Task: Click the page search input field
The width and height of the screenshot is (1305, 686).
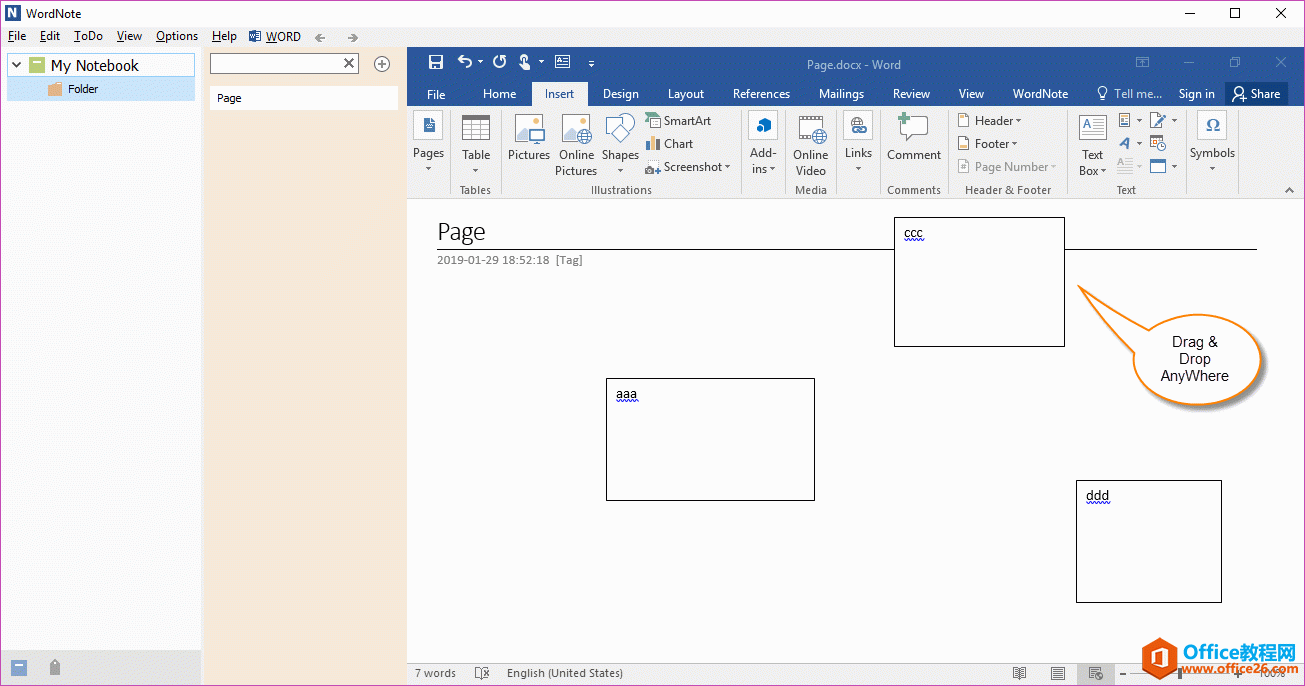Action: [277, 64]
